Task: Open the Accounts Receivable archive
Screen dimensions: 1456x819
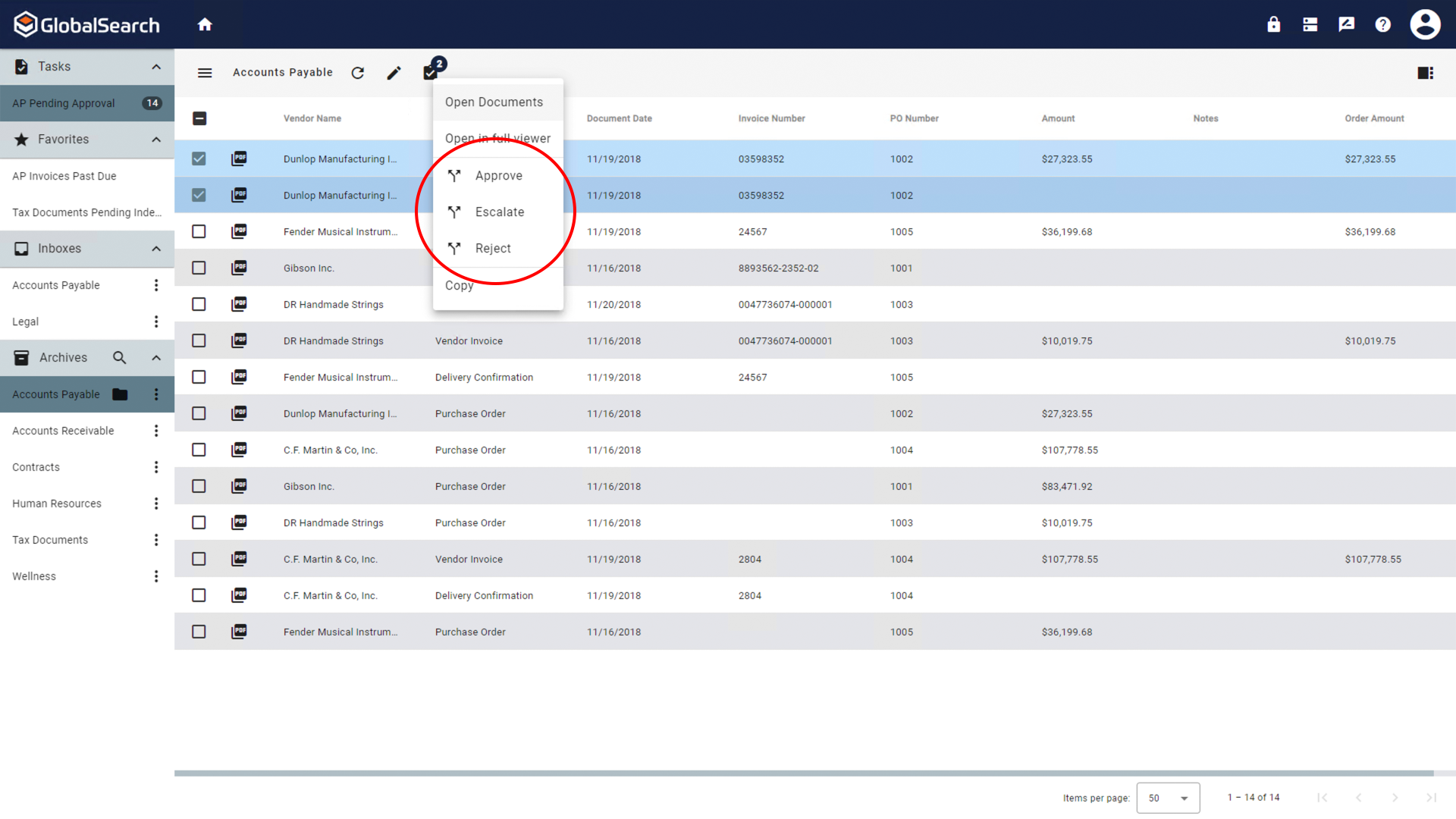Action: tap(62, 431)
